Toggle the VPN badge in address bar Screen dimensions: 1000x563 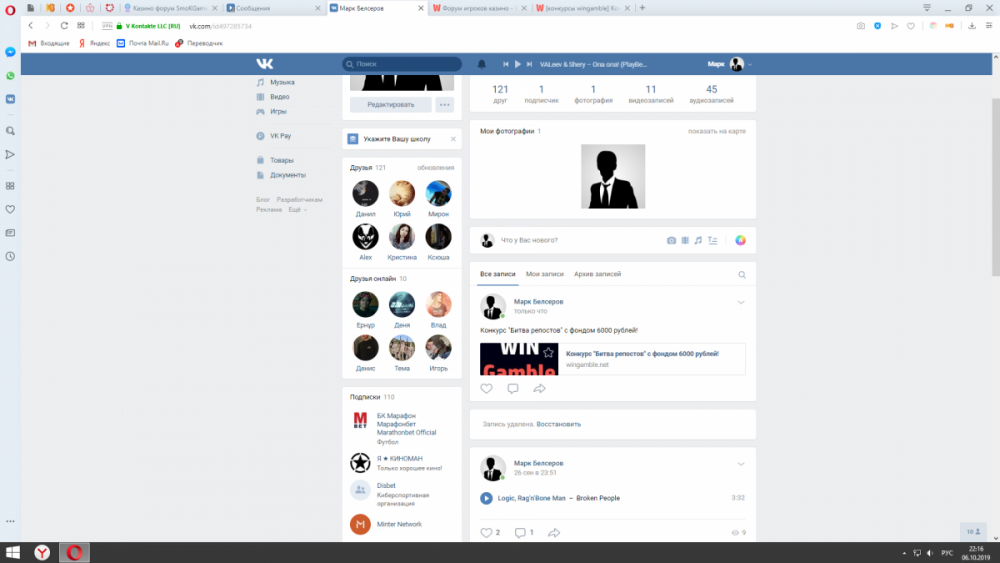click(108, 25)
